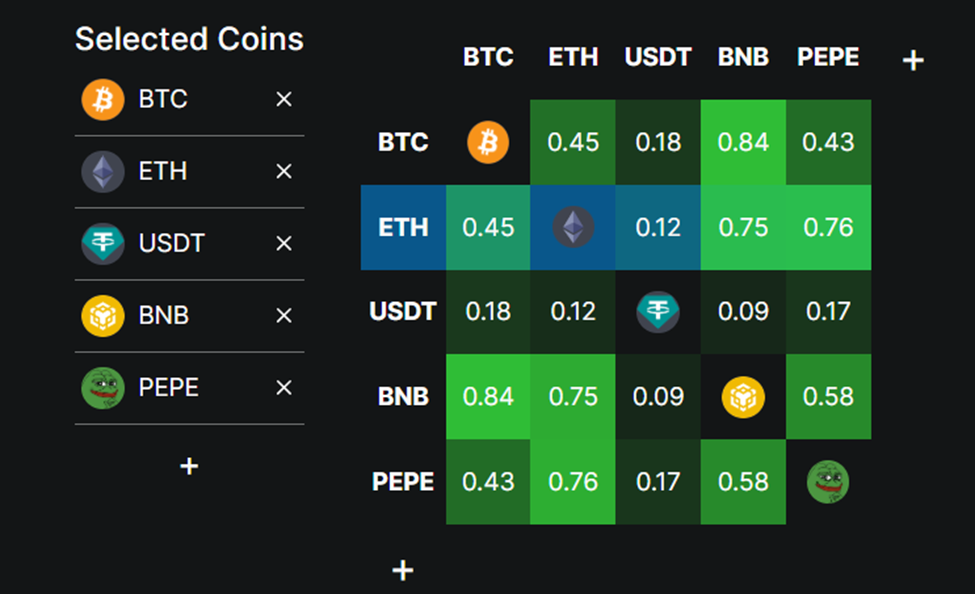Select the highlighted ETH row label
Image resolution: width=975 pixels, height=594 pixels.
coord(403,227)
